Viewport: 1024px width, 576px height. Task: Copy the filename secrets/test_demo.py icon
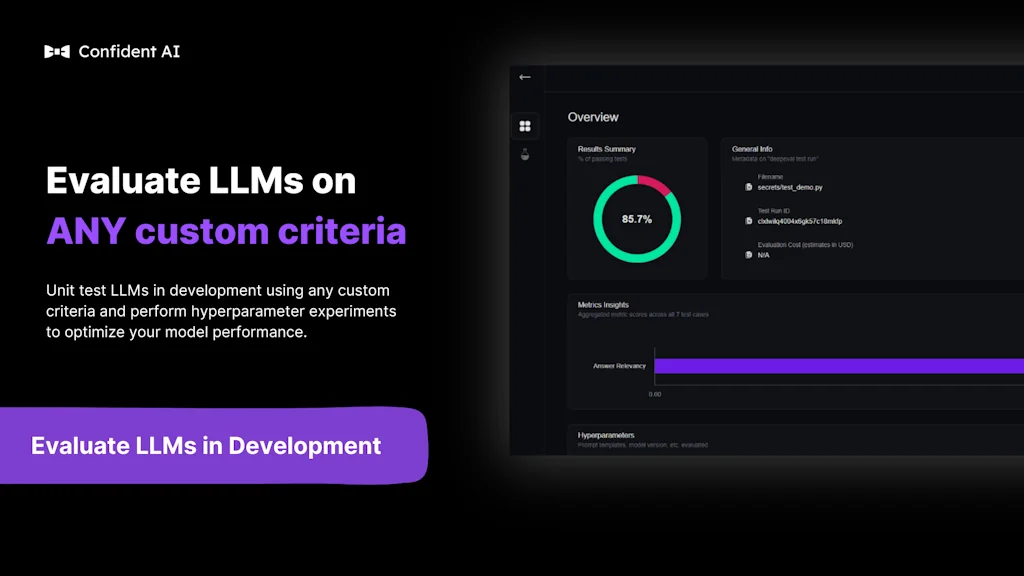tap(748, 187)
